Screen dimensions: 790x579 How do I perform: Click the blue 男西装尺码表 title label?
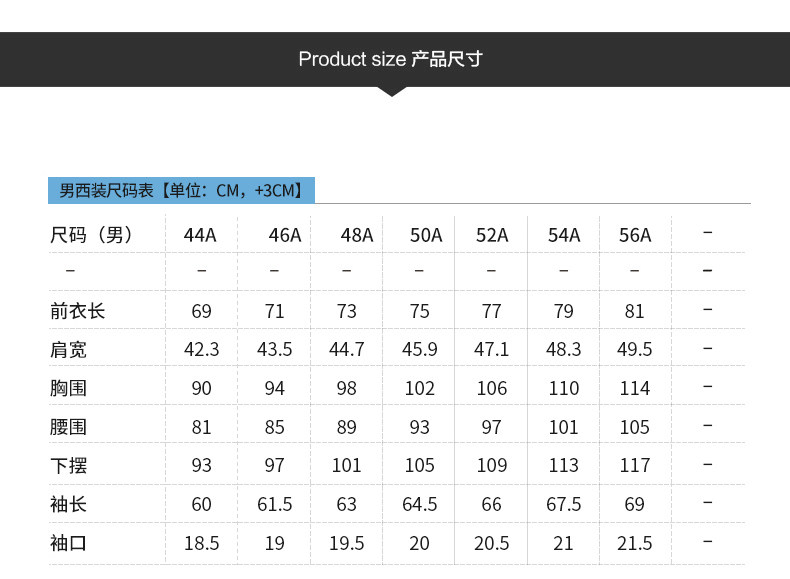[x=181, y=190]
